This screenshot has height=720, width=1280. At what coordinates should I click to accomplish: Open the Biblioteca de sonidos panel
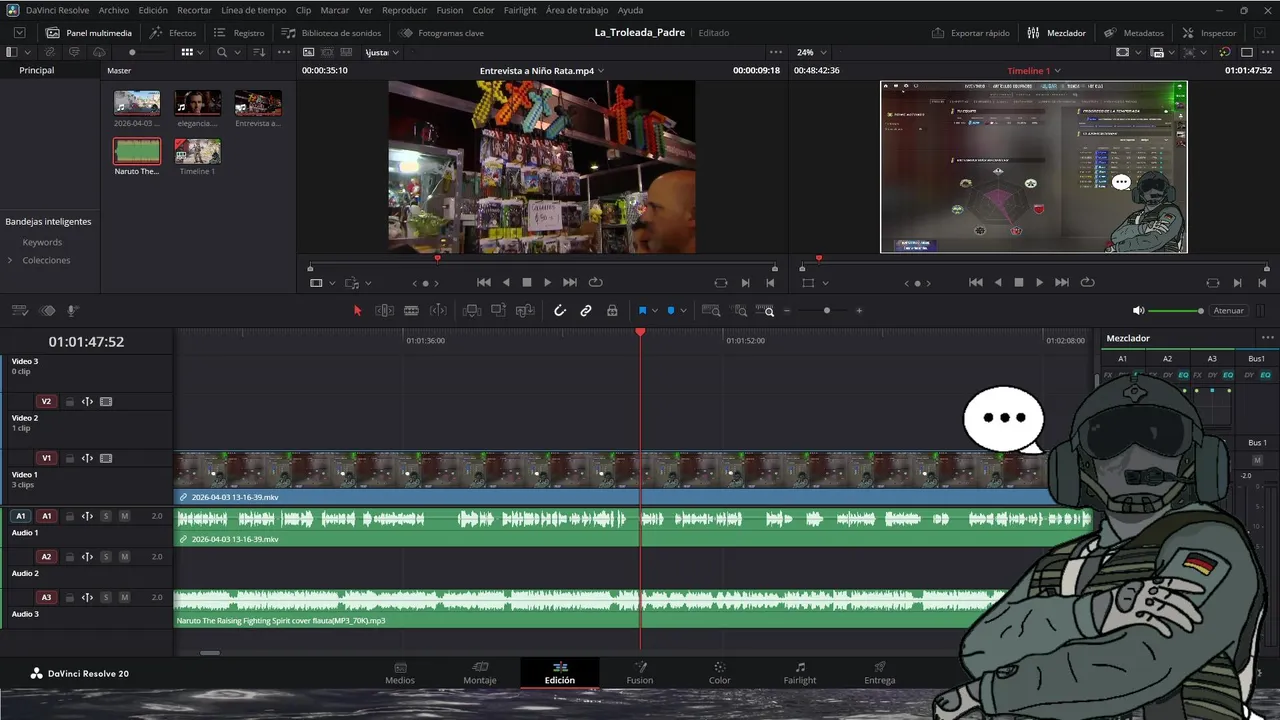tap(331, 33)
